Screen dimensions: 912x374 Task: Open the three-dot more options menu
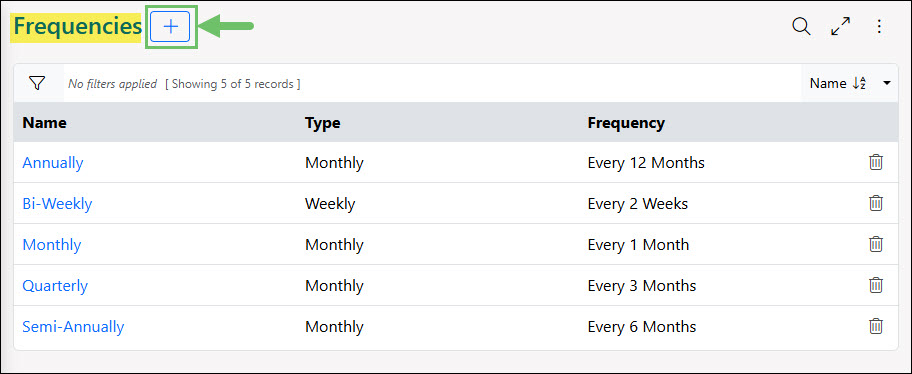tap(879, 26)
